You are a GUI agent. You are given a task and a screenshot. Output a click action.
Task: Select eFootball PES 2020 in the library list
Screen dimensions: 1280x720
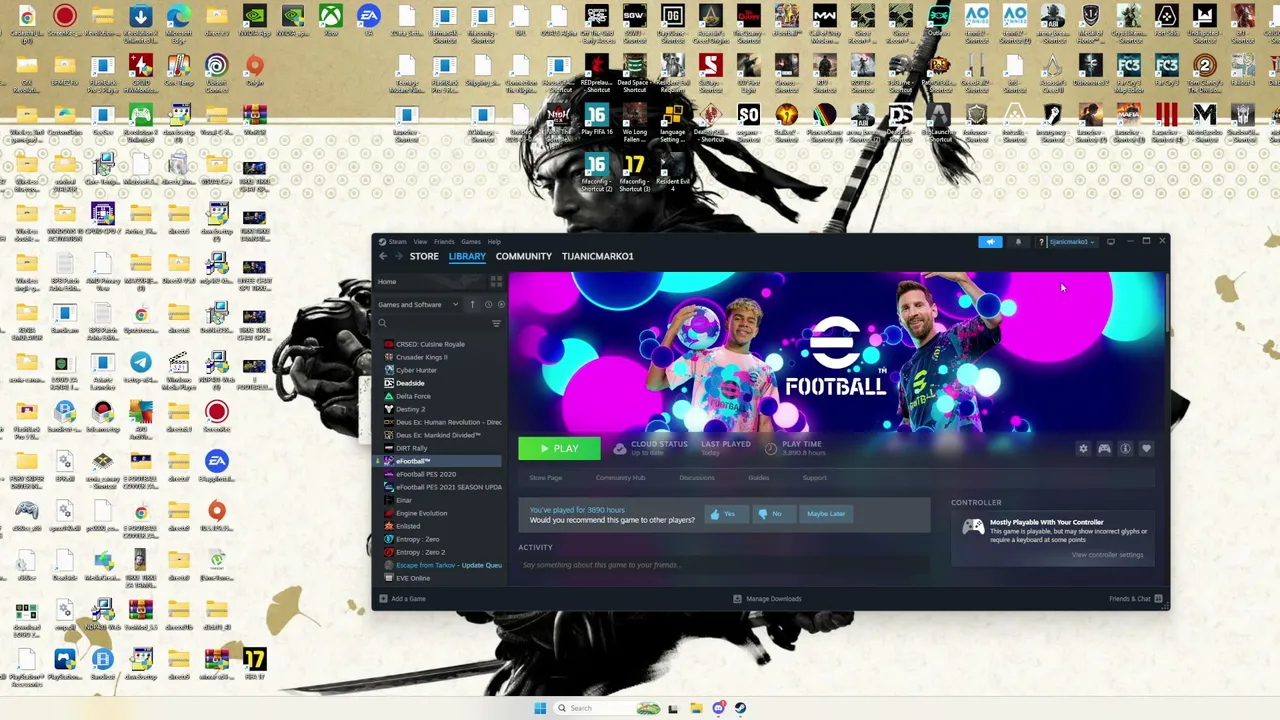[425, 474]
